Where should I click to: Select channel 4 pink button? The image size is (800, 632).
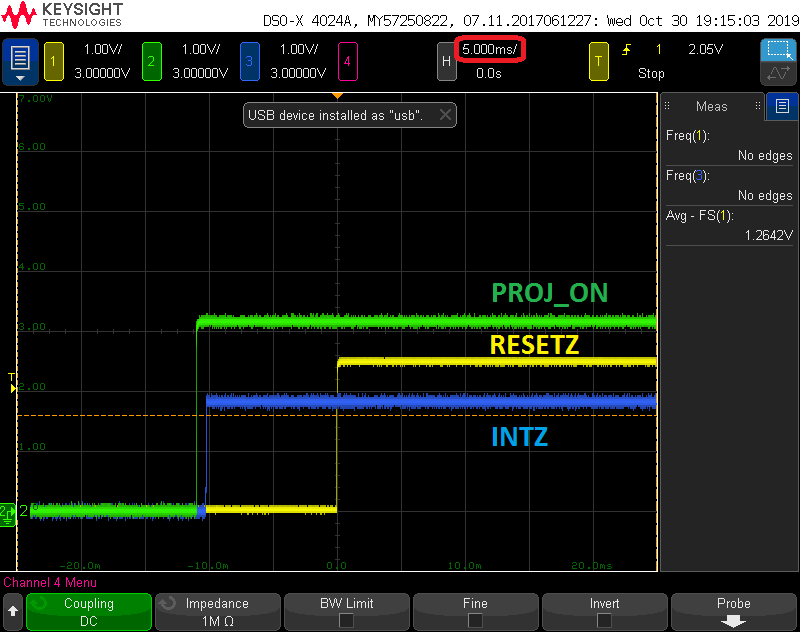347,62
